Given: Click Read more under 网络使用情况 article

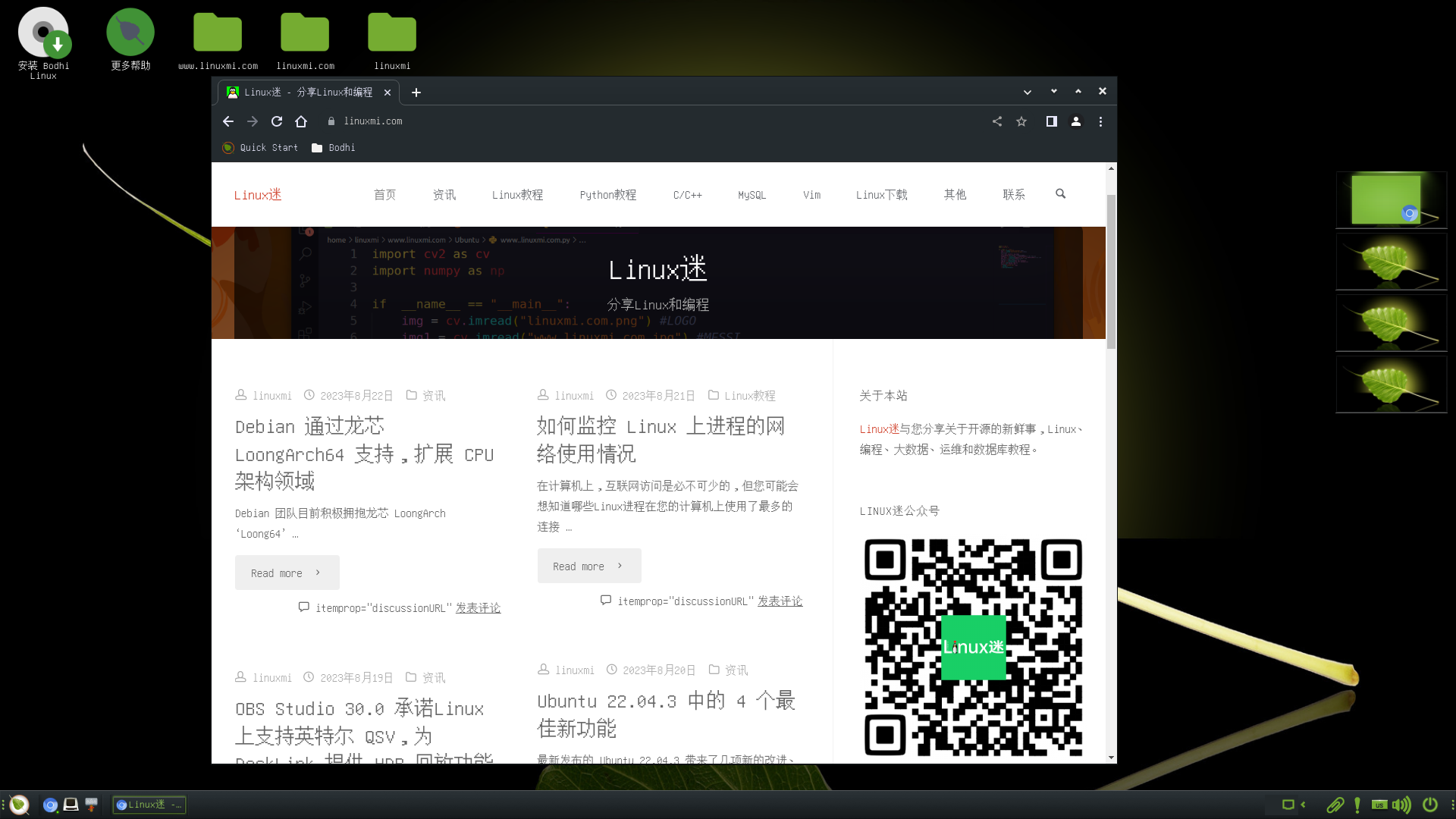Looking at the screenshot, I should point(589,566).
